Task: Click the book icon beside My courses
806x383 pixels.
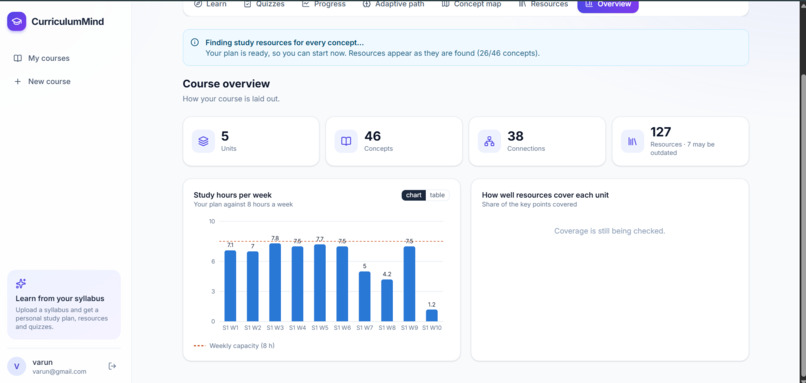Action: click(x=17, y=58)
